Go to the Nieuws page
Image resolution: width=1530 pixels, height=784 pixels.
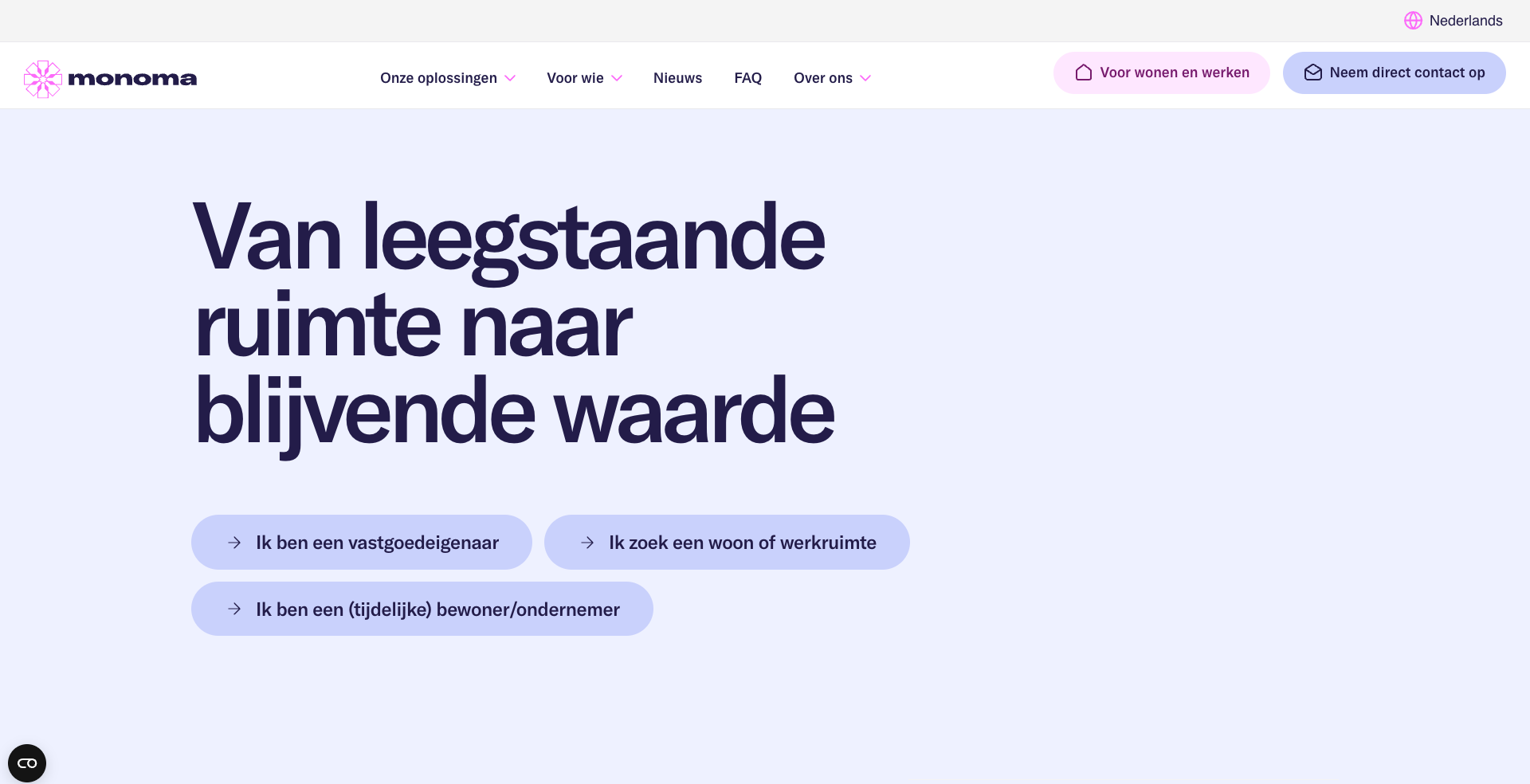(x=677, y=78)
